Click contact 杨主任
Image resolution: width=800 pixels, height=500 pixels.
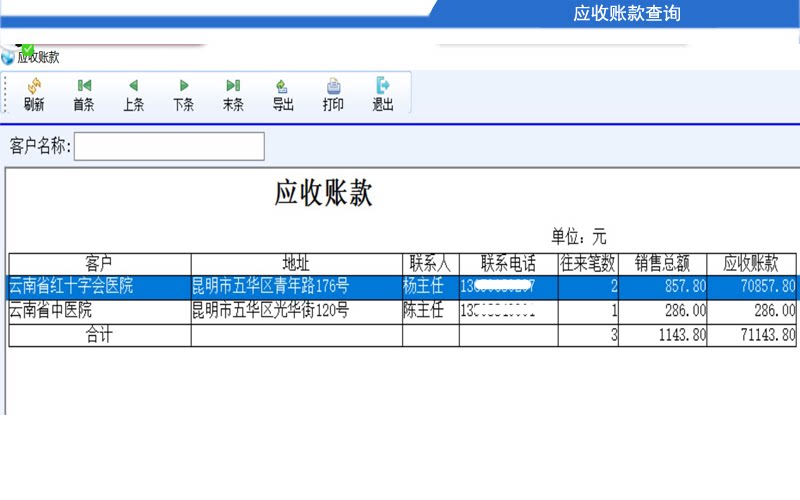click(423, 286)
